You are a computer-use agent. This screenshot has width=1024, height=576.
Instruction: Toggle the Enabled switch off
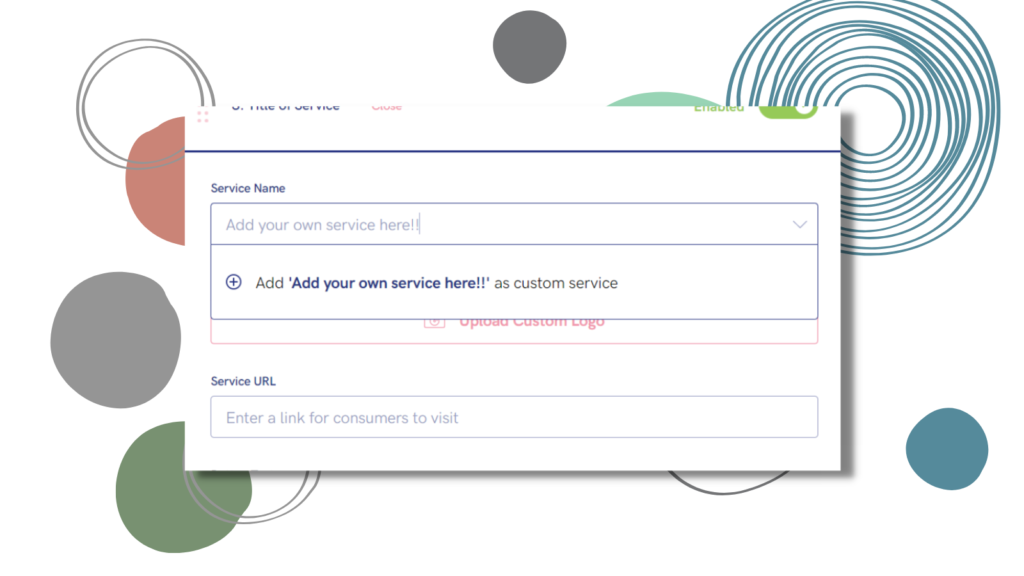coord(788,112)
